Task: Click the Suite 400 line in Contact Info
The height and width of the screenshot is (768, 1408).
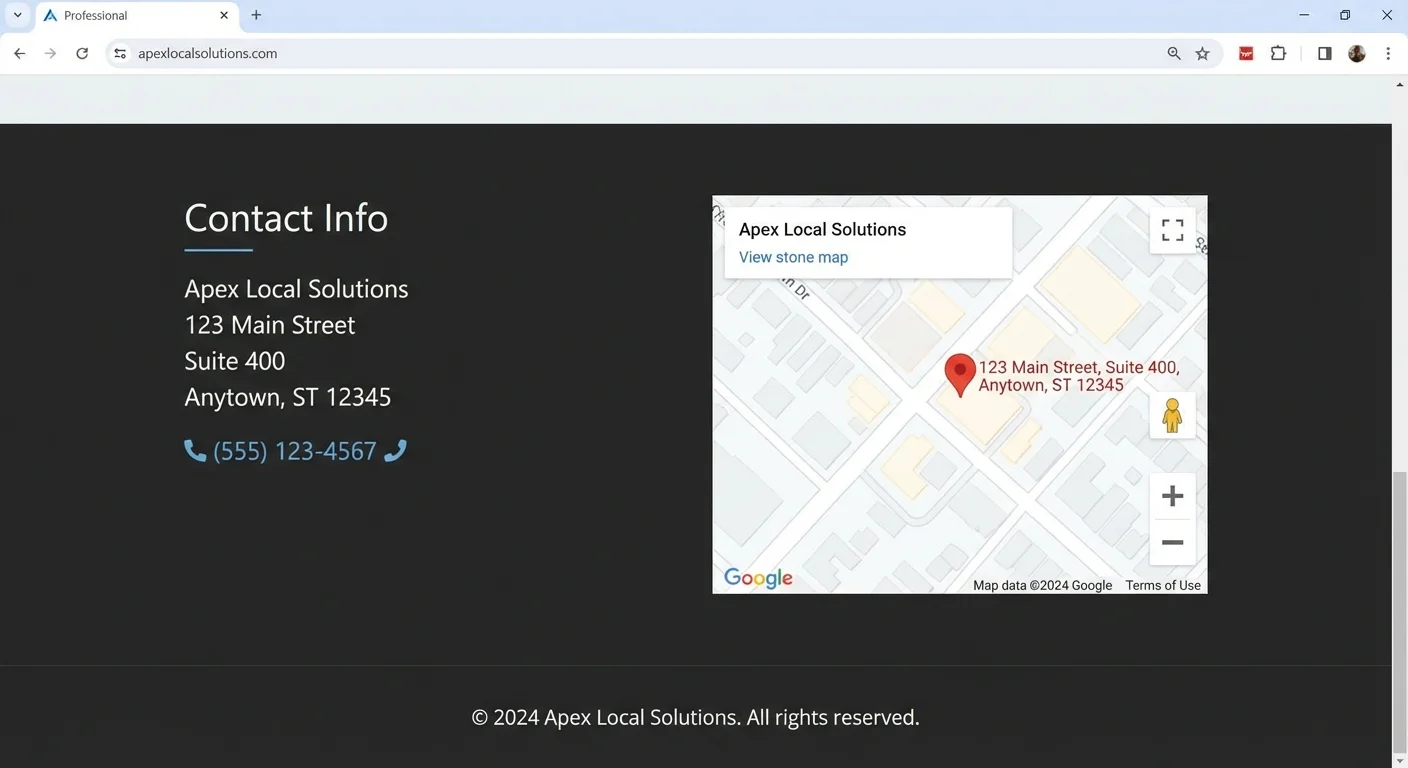Action: (235, 361)
